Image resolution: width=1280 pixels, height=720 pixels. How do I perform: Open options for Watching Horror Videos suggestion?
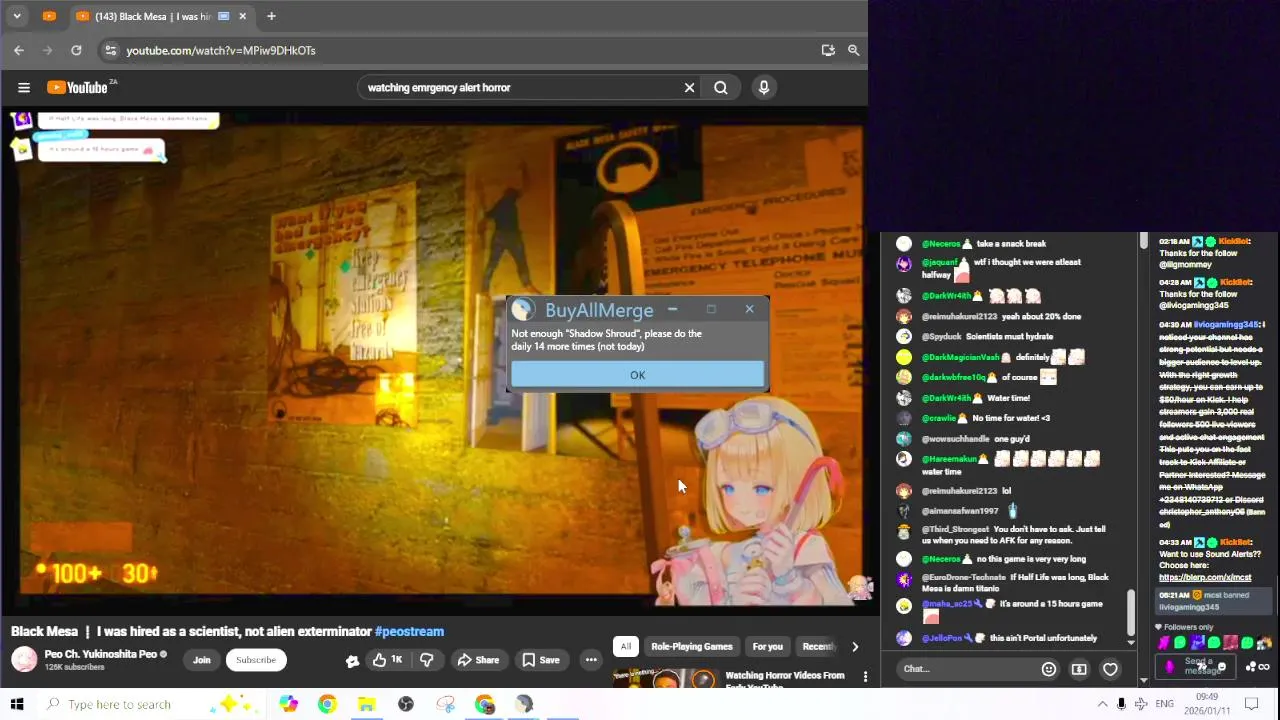(865, 677)
